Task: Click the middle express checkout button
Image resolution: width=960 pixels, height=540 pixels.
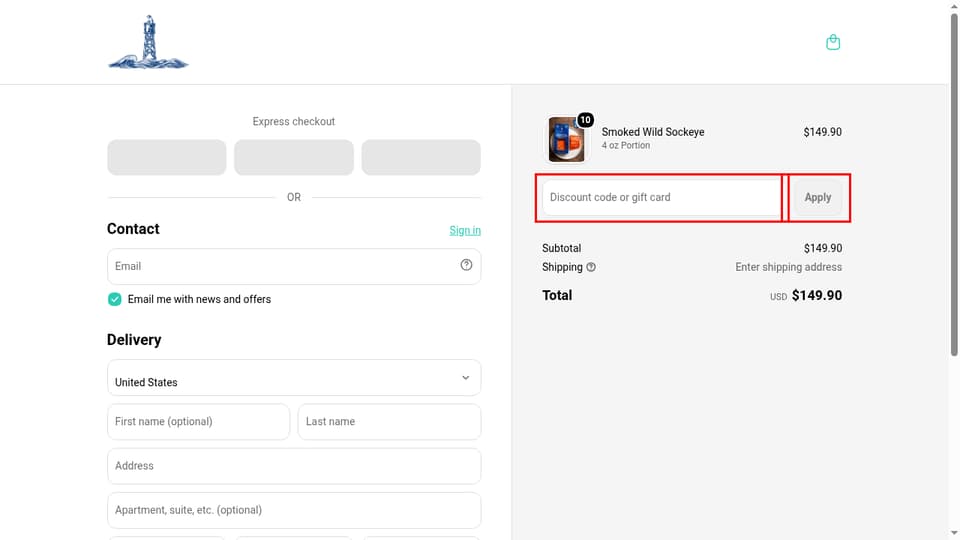Action: [294, 157]
